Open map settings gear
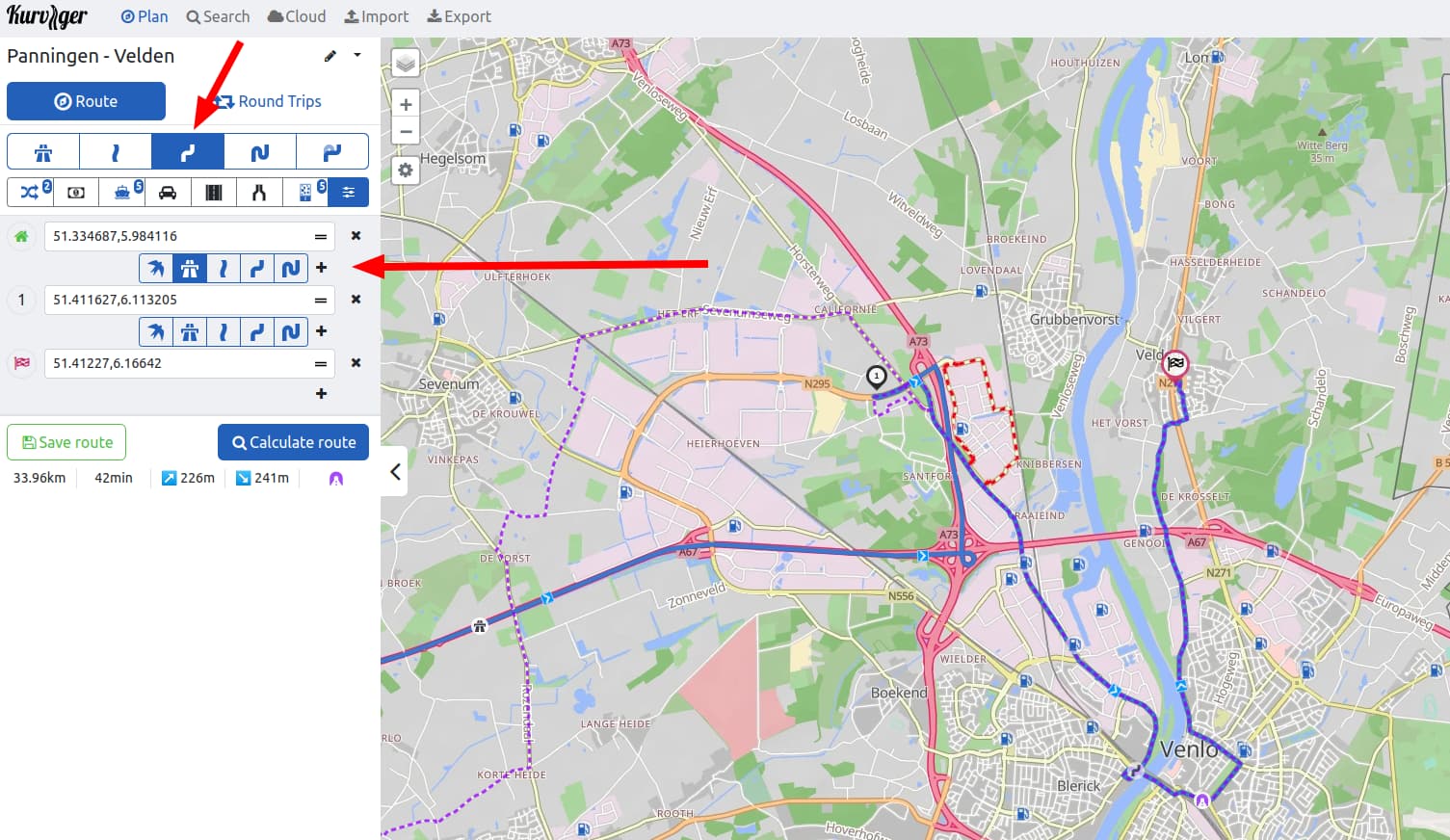The height and width of the screenshot is (840, 1450). click(x=406, y=171)
